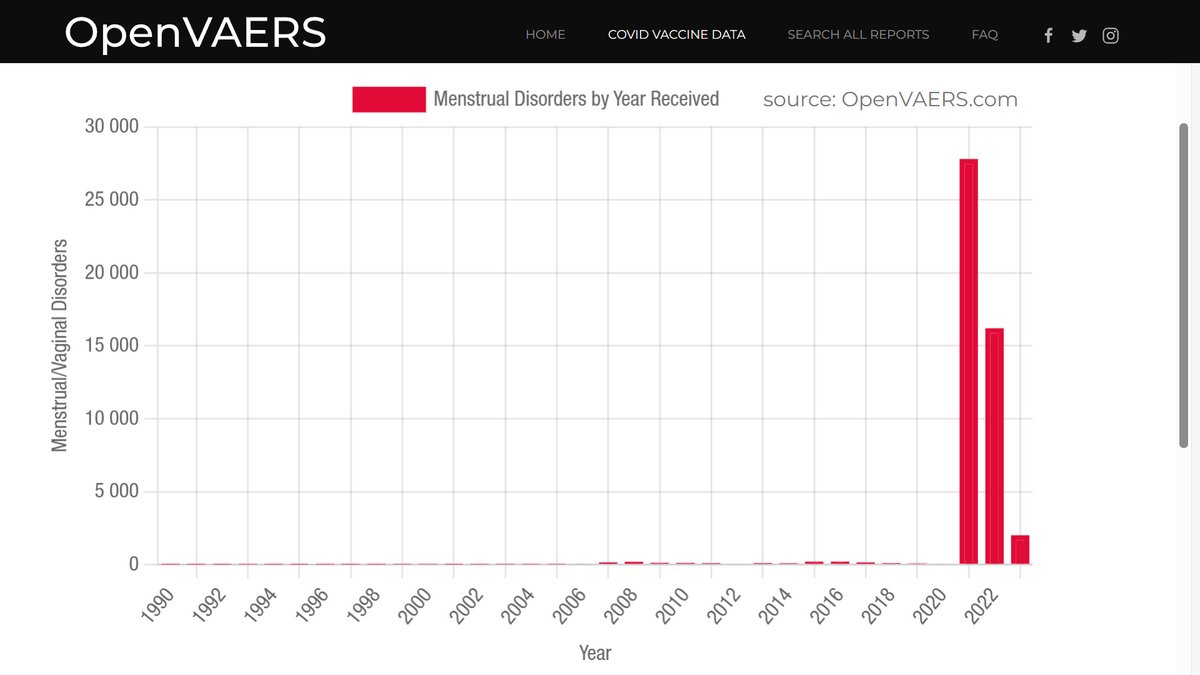Click the Menstrual/Vaginal Disorders axis title

click(60, 345)
